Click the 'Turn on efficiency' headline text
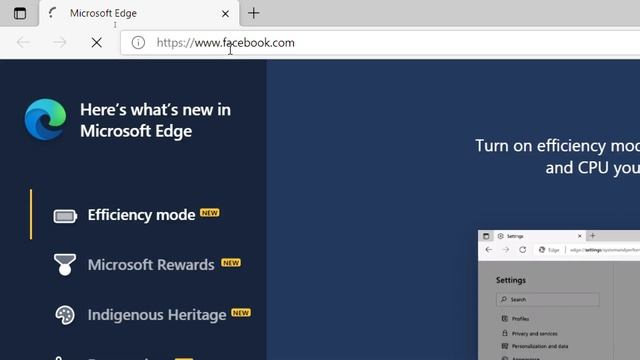The width and height of the screenshot is (640, 360). tap(558, 157)
